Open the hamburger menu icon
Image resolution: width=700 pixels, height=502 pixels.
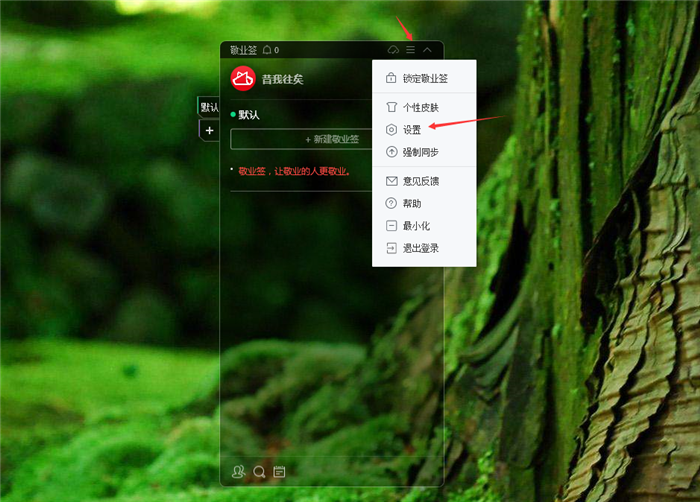click(410, 49)
